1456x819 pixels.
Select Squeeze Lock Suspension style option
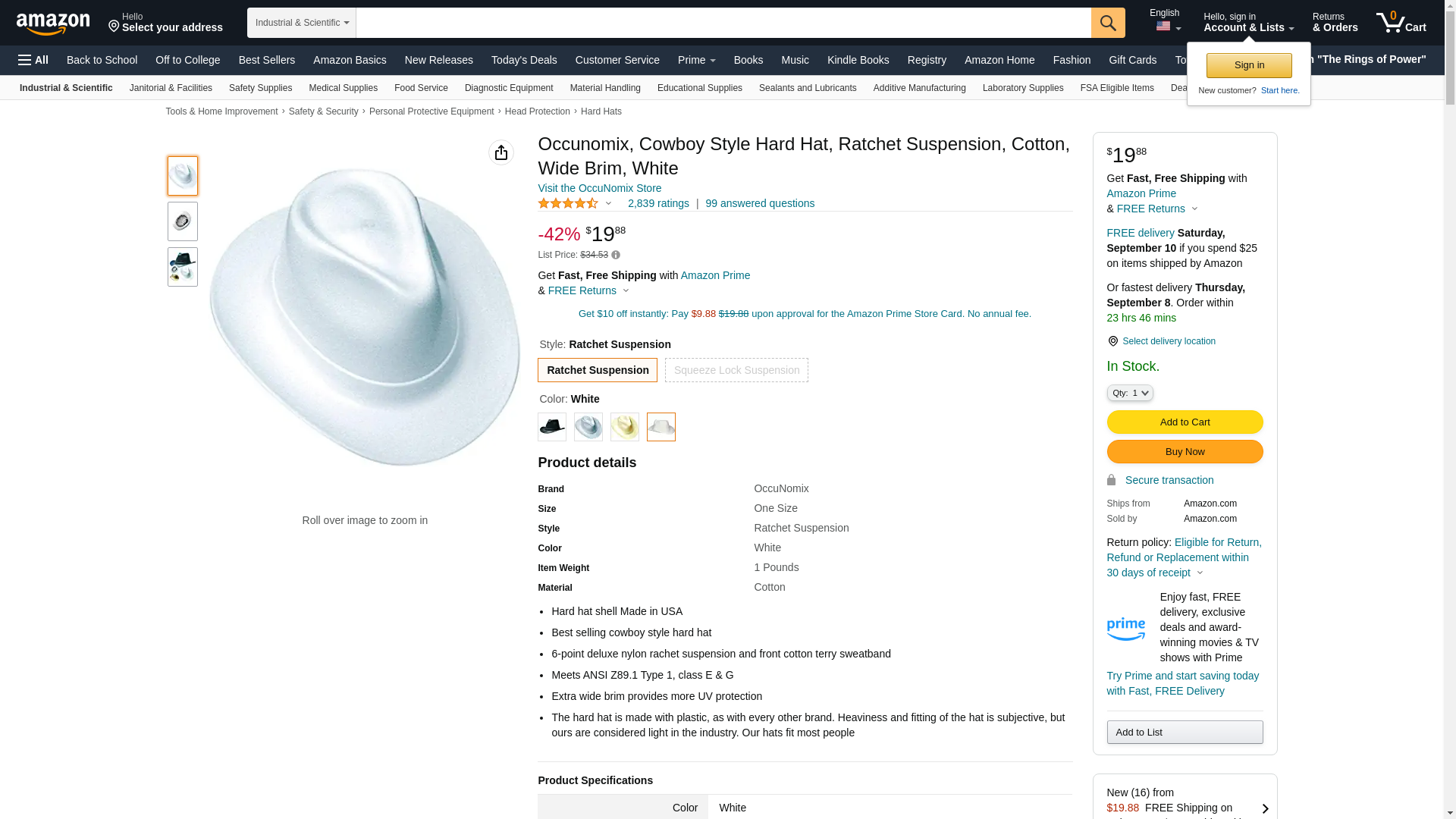[x=736, y=370]
